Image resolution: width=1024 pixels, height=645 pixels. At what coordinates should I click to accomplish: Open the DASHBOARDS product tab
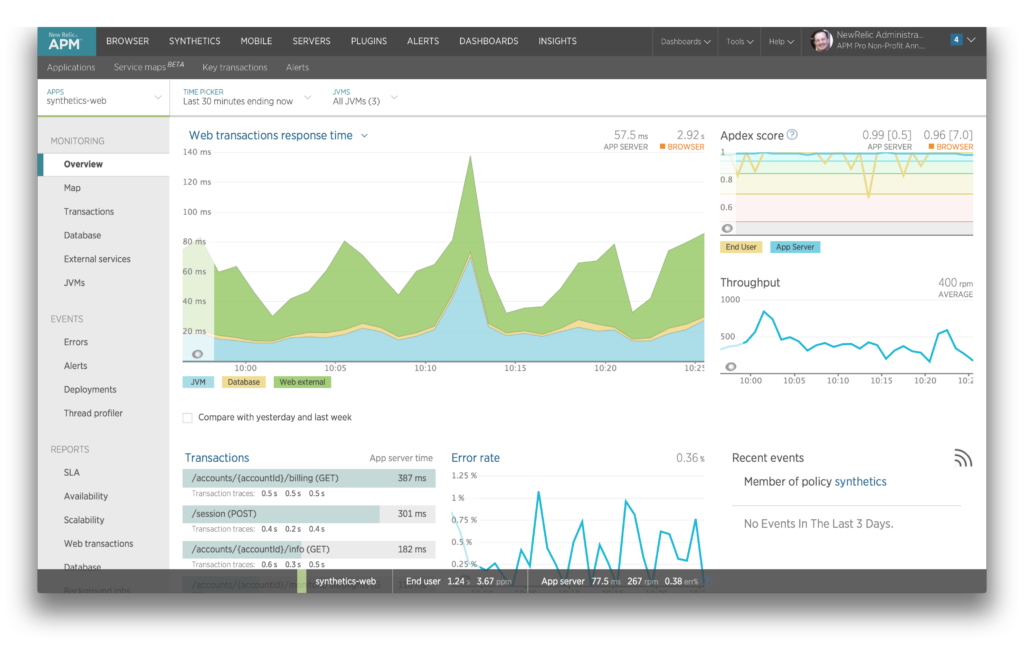tap(488, 41)
